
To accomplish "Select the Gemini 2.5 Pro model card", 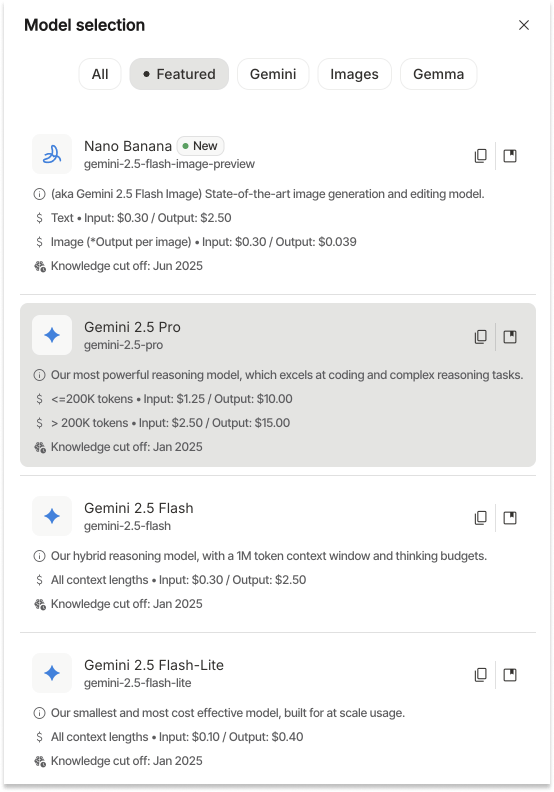I will [278, 385].
